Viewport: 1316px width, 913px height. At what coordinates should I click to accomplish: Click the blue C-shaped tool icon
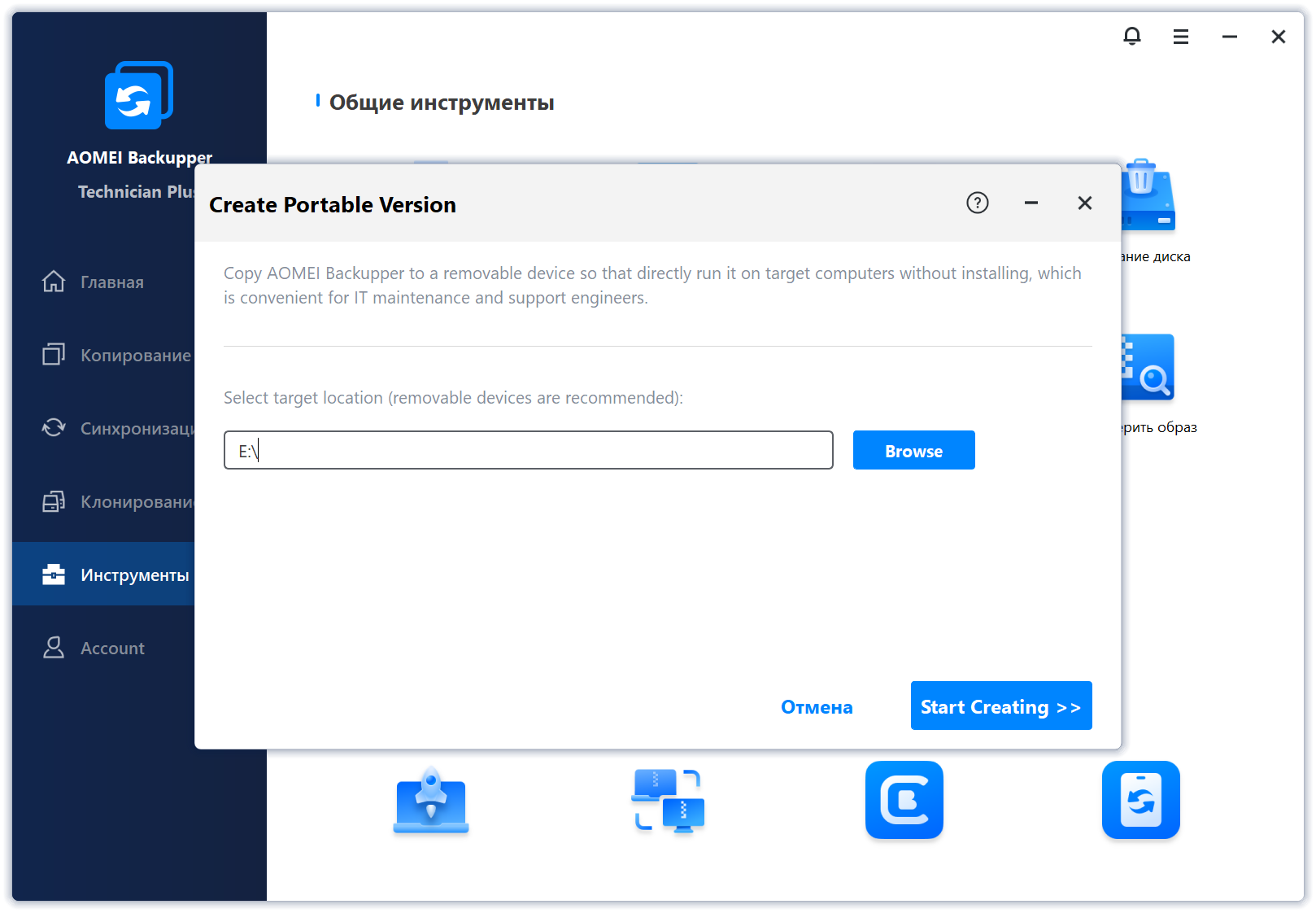(x=904, y=800)
